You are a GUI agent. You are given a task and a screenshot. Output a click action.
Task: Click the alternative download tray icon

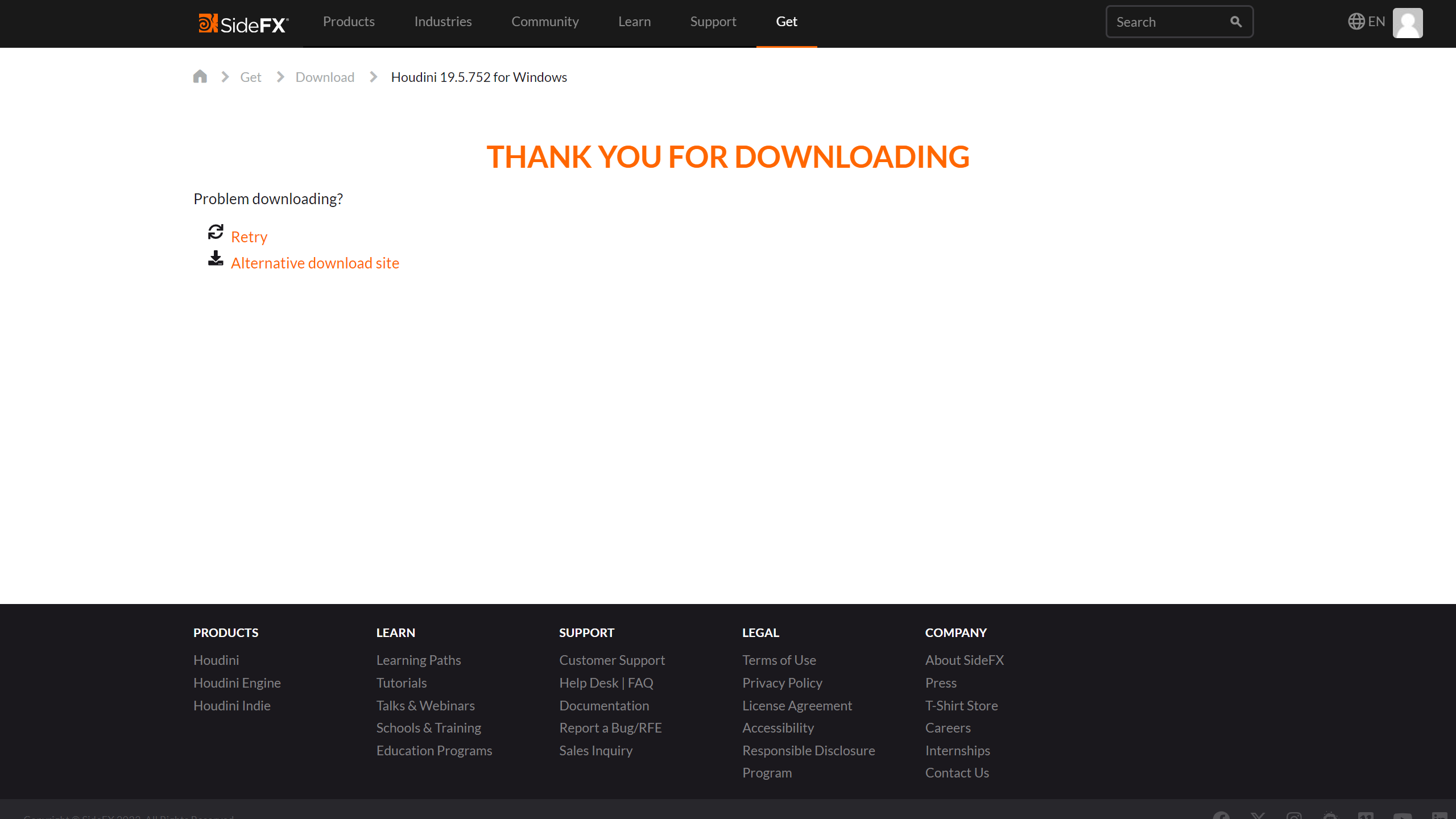coord(216,258)
